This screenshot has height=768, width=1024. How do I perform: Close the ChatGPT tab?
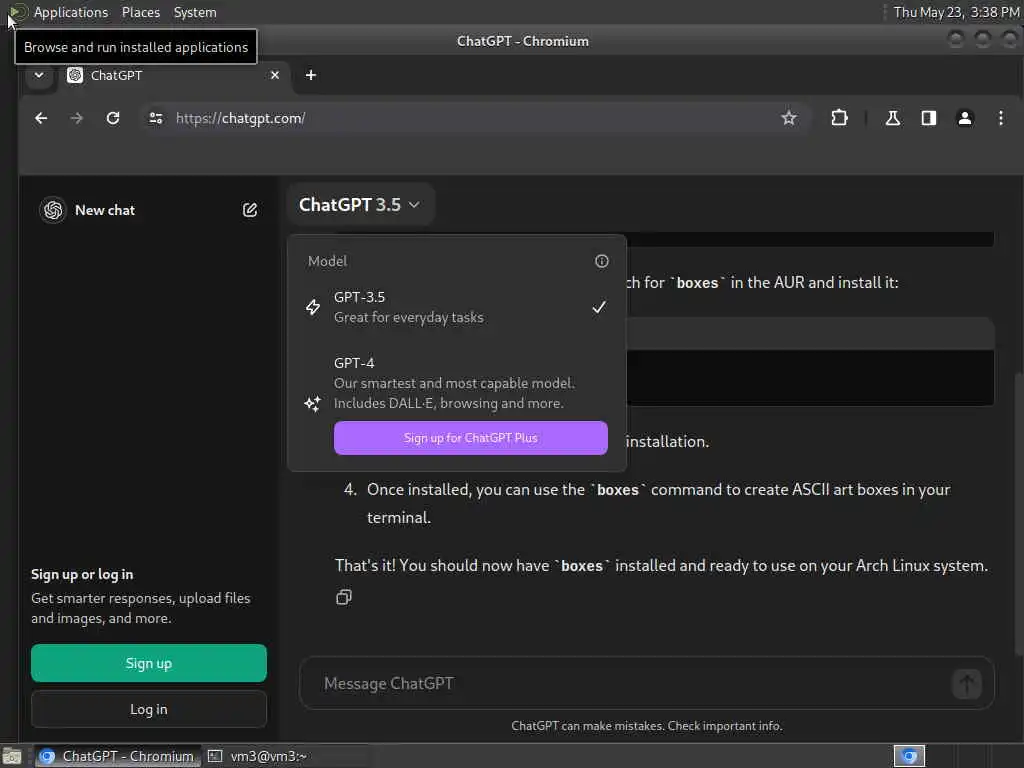(x=275, y=75)
